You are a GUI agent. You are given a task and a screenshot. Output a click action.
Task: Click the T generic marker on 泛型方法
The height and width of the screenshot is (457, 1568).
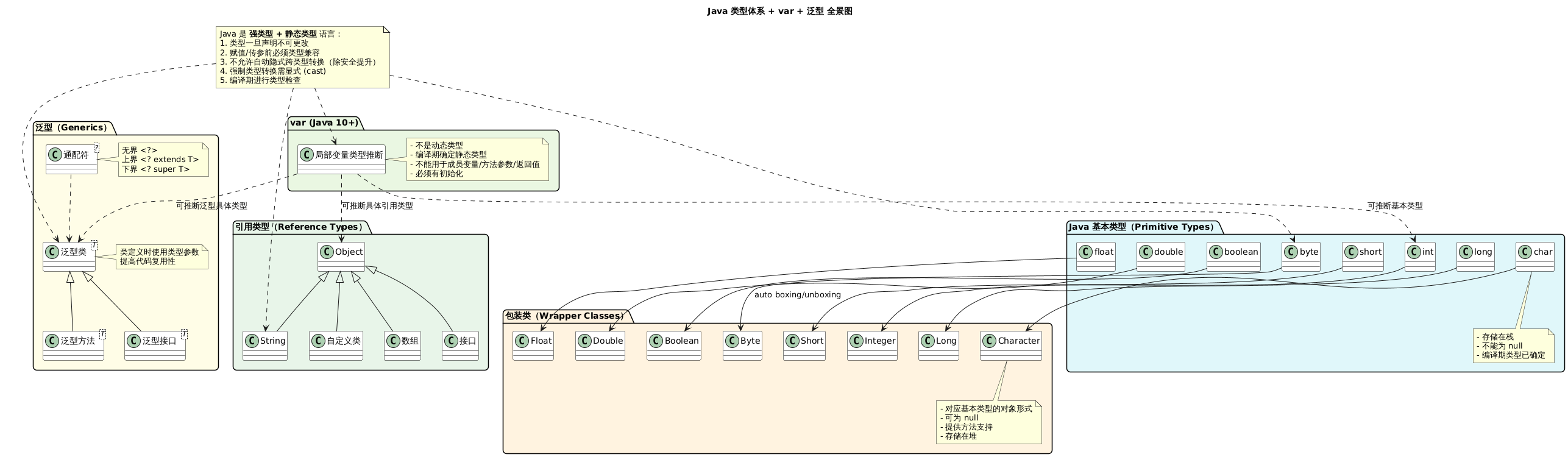click(x=102, y=333)
